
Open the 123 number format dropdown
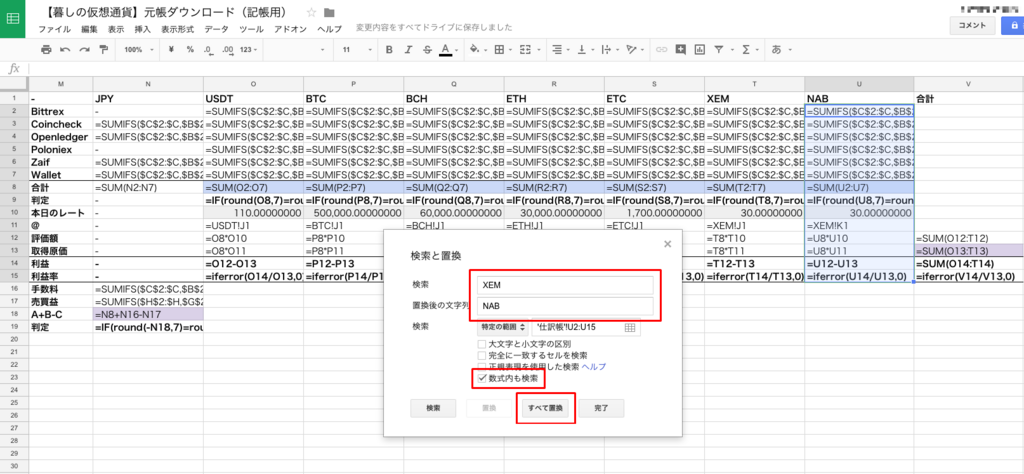(249, 50)
